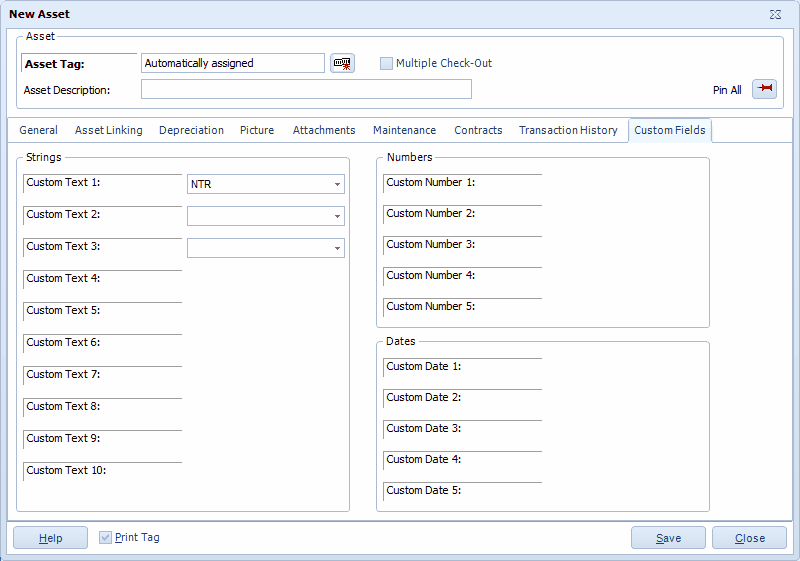The width and height of the screenshot is (800, 561).
Task: Open the Contracts tab
Action: [x=478, y=130]
